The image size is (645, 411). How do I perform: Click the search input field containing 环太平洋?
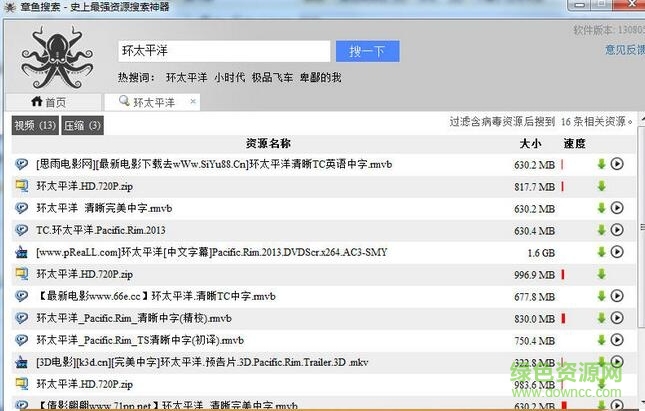click(223, 50)
